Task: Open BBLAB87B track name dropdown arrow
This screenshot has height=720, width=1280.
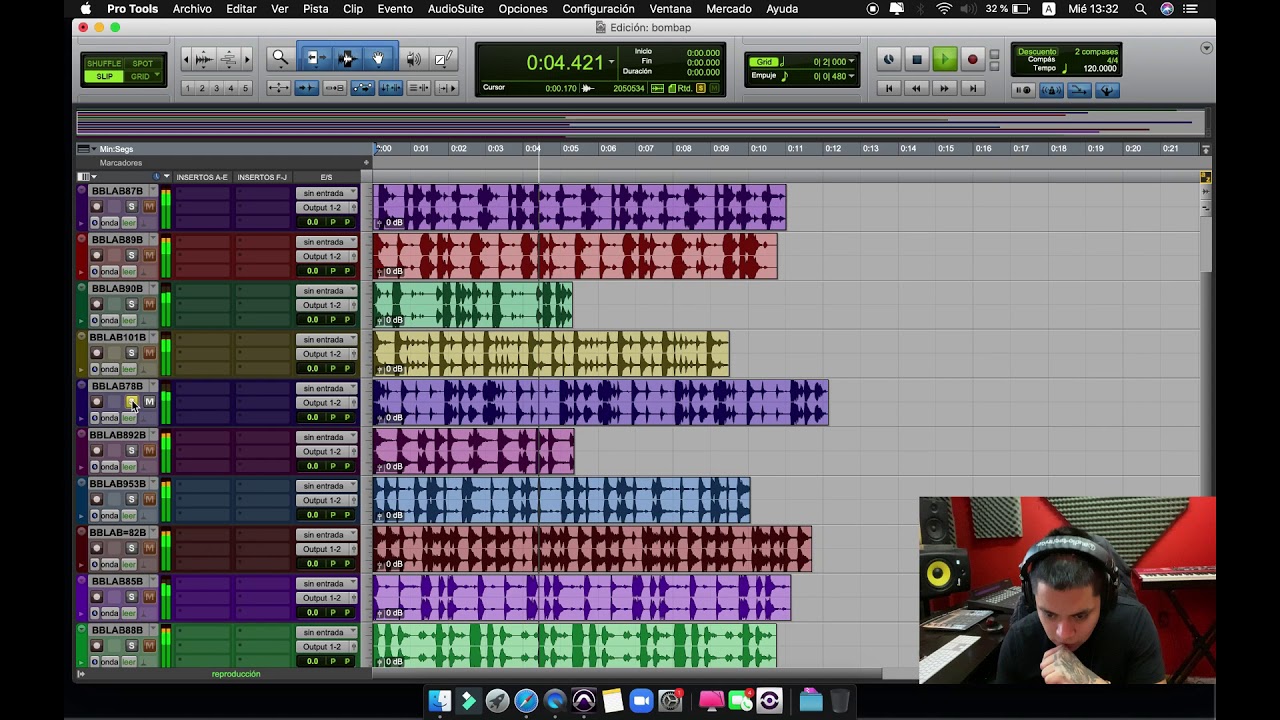Action: (152, 190)
